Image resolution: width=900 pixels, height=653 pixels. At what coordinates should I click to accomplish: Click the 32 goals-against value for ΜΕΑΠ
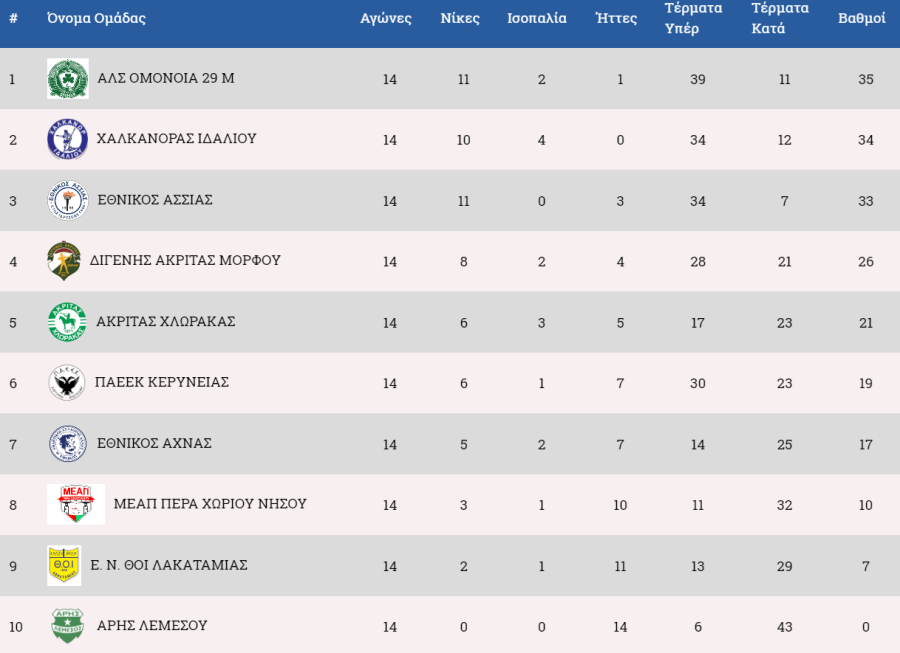[x=784, y=505]
